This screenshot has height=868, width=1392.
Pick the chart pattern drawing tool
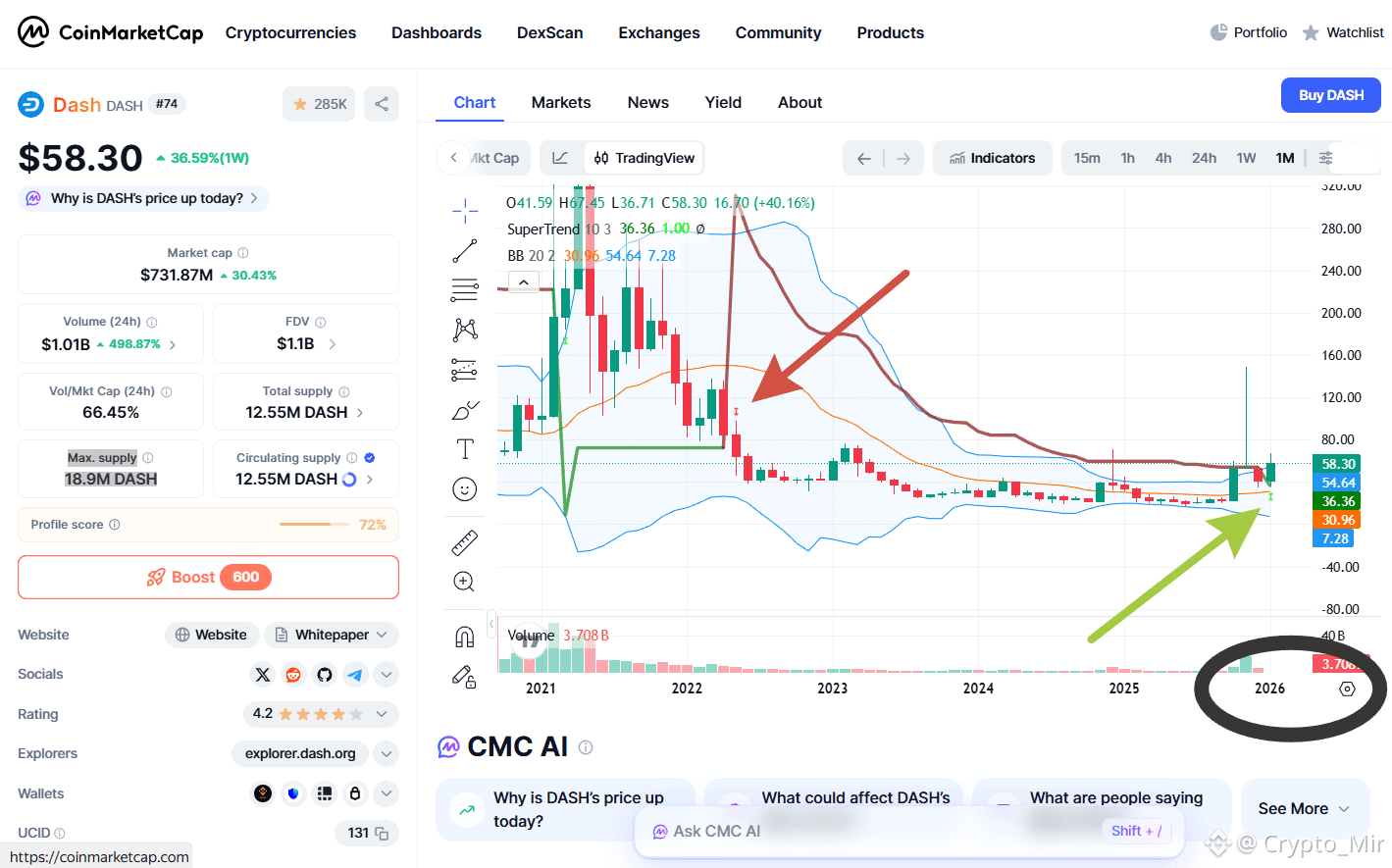coord(465,330)
